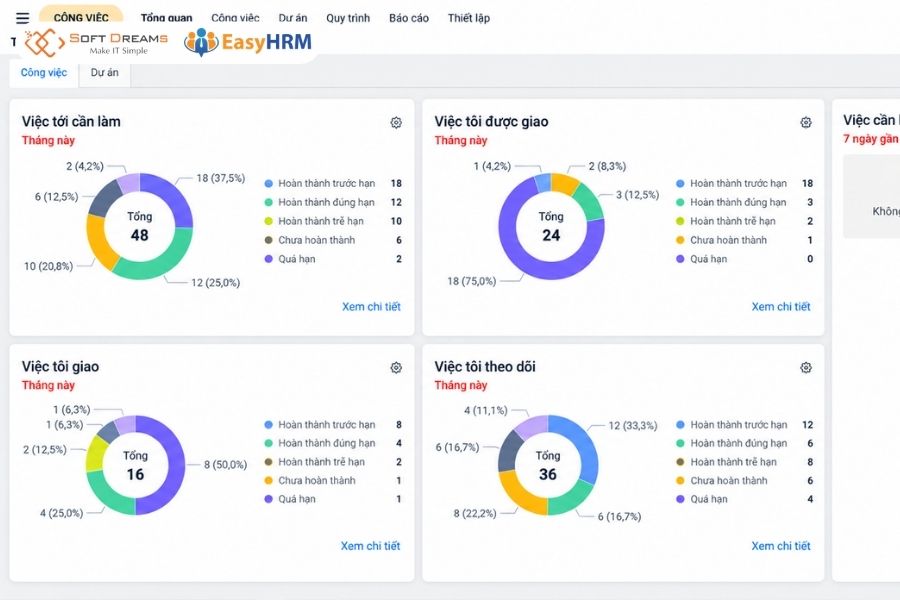900x600 pixels.
Task: Click Tổng 48 donut chart center
Action: (x=139, y=227)
